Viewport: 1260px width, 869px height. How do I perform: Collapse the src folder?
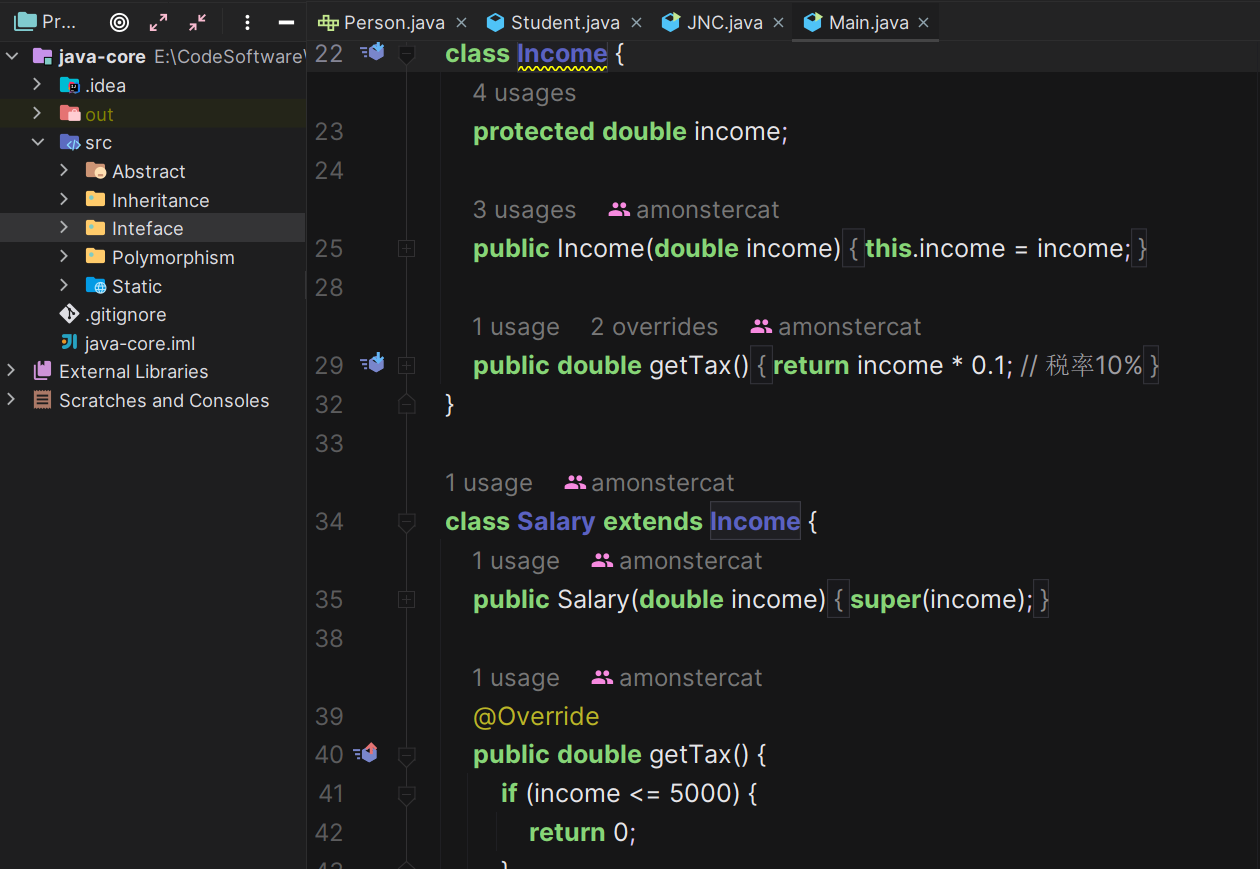[x=38, y=143]
